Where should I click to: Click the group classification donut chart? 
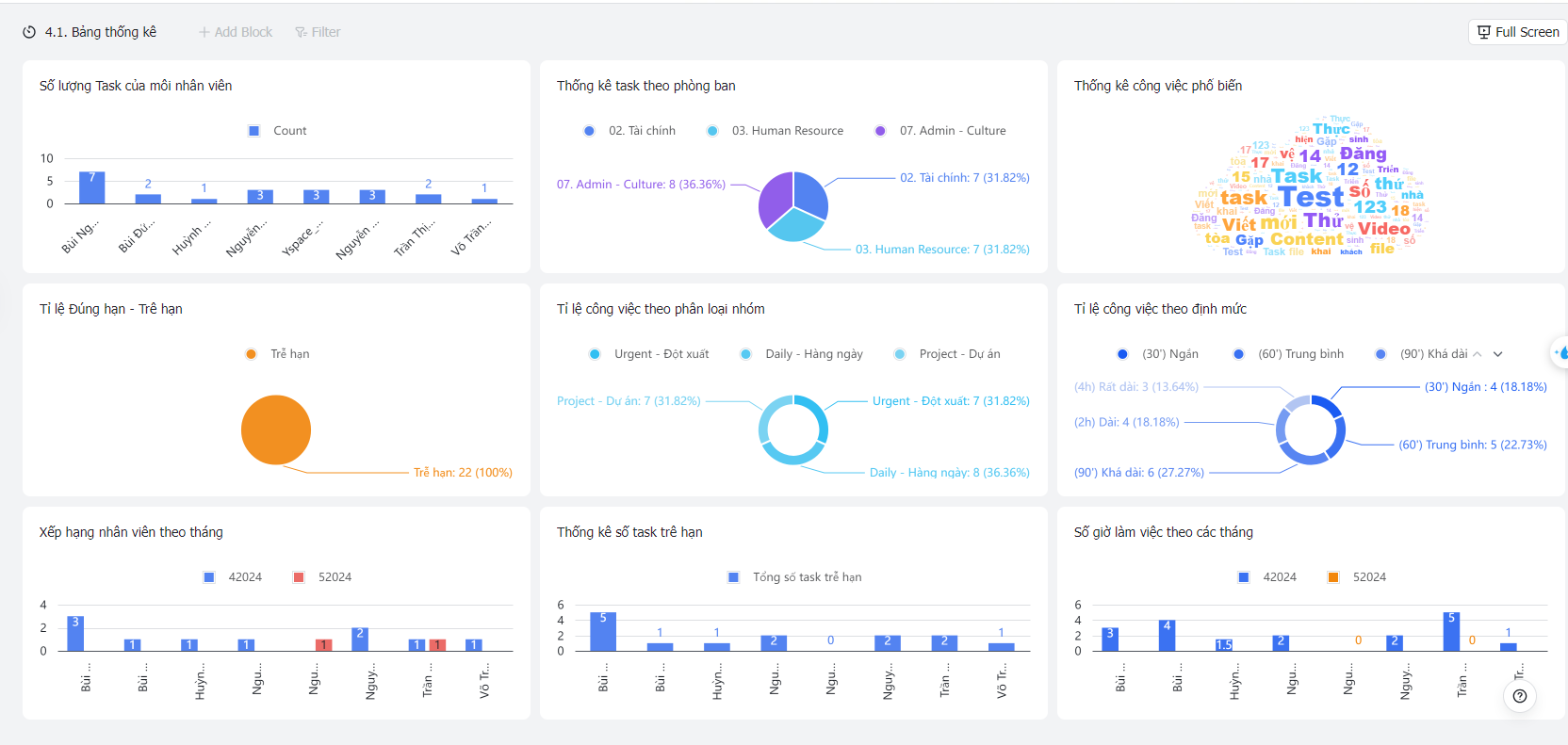[793, 429]
